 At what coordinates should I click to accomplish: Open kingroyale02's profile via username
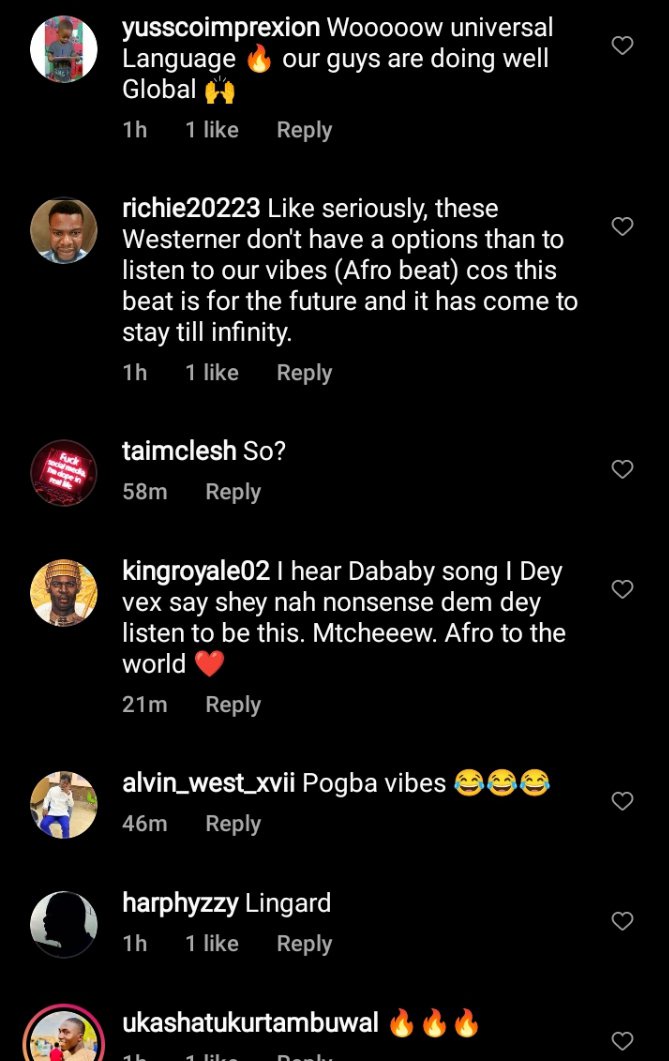[x=196, y=572]
